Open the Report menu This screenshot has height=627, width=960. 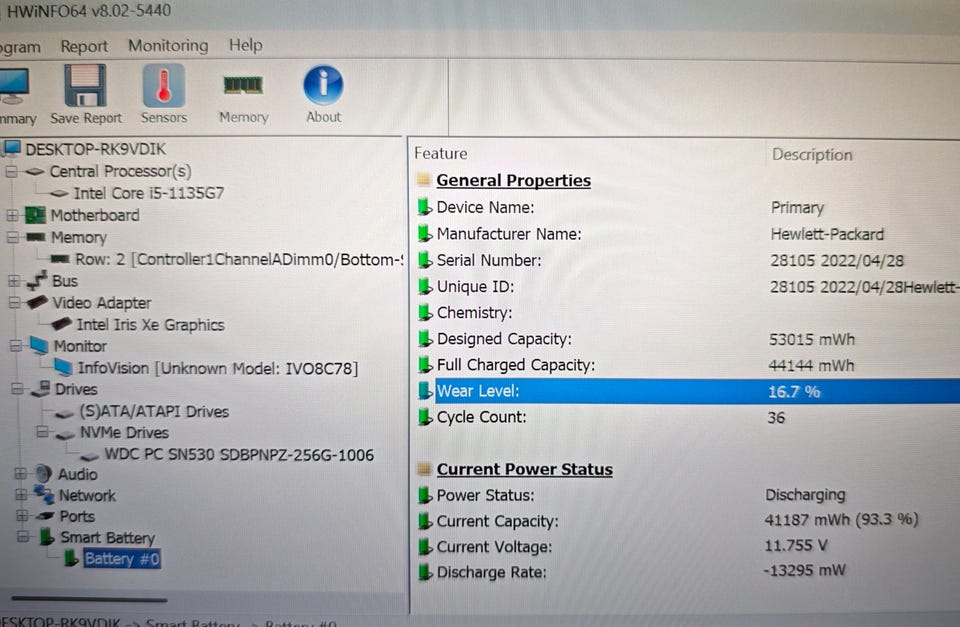[x=84, y=47]
